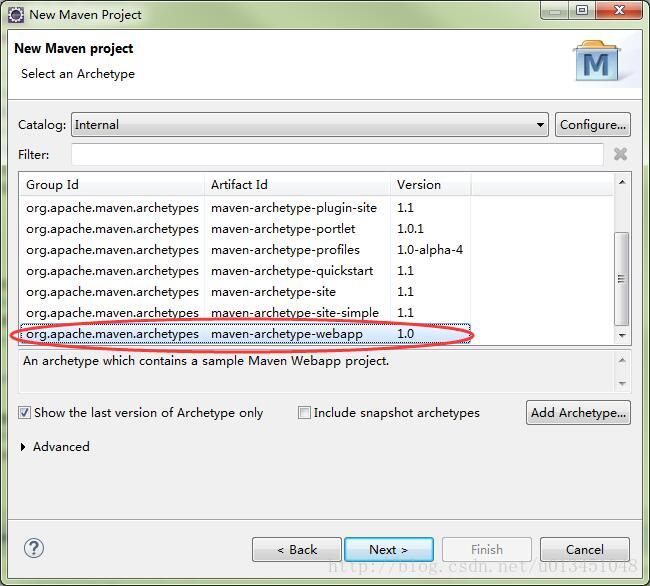The image size is (650, 586).
Task: Click the description box scroll down arrow
Action: click(x=622, y=383)
